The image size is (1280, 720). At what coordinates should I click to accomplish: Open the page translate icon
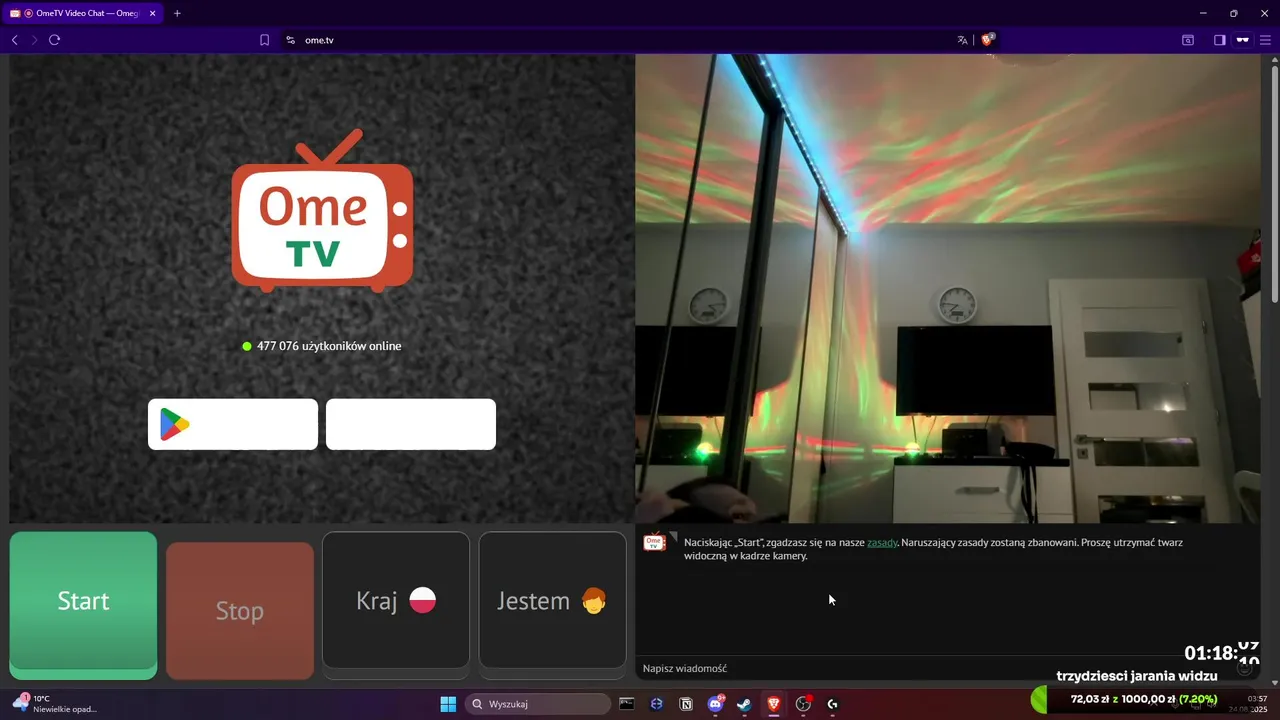click(x=962, y=40)
